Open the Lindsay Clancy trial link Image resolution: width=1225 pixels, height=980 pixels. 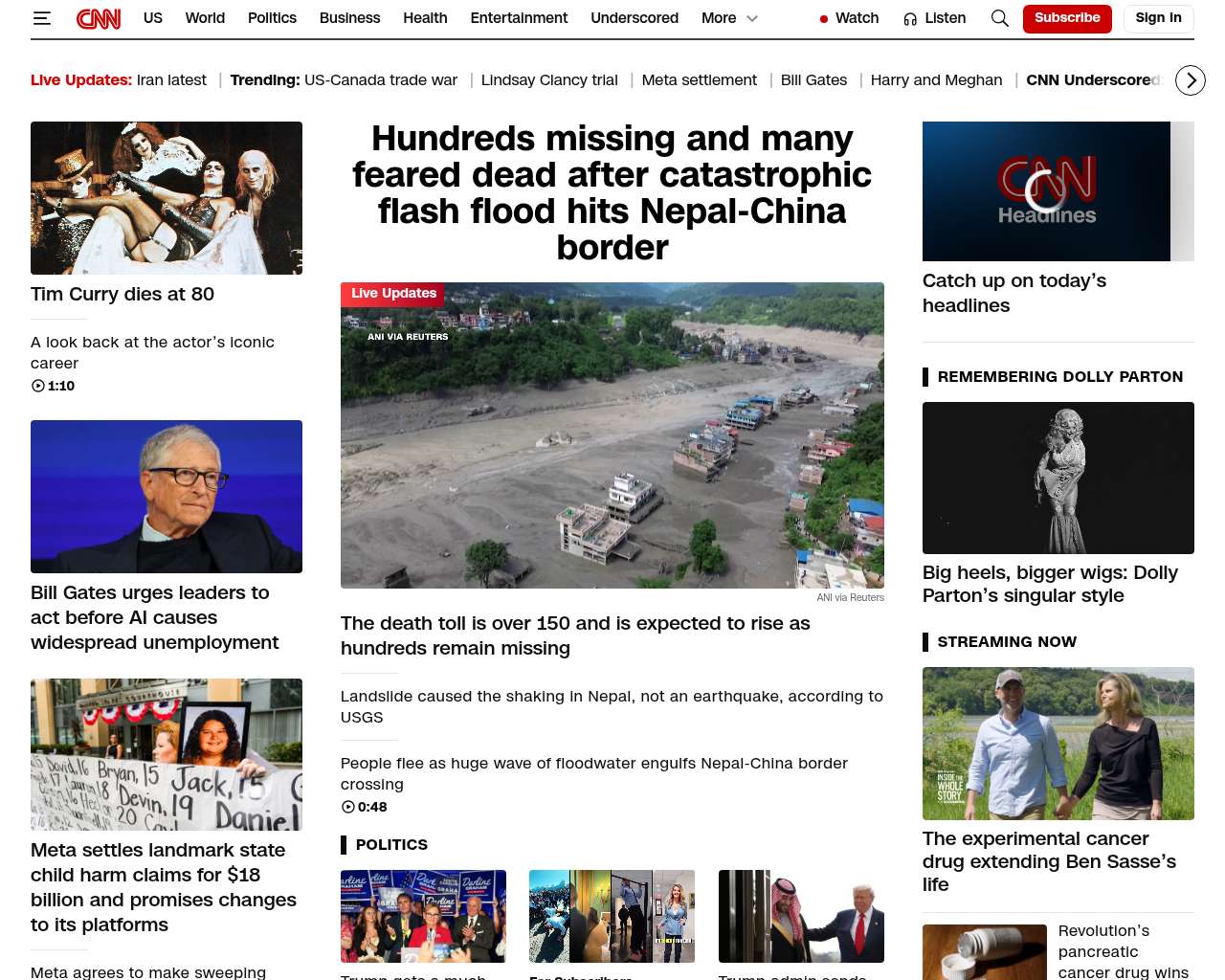tap(549, 80)
